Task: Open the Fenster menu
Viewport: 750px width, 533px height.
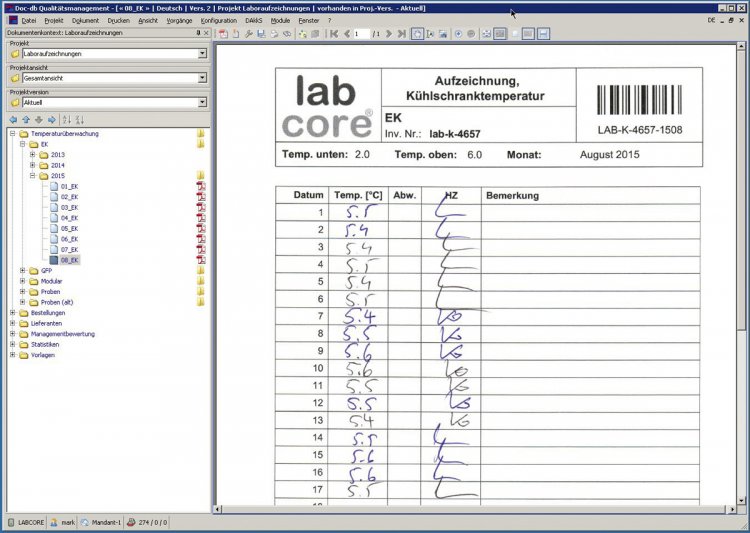Action: click(x=309, y=21)
